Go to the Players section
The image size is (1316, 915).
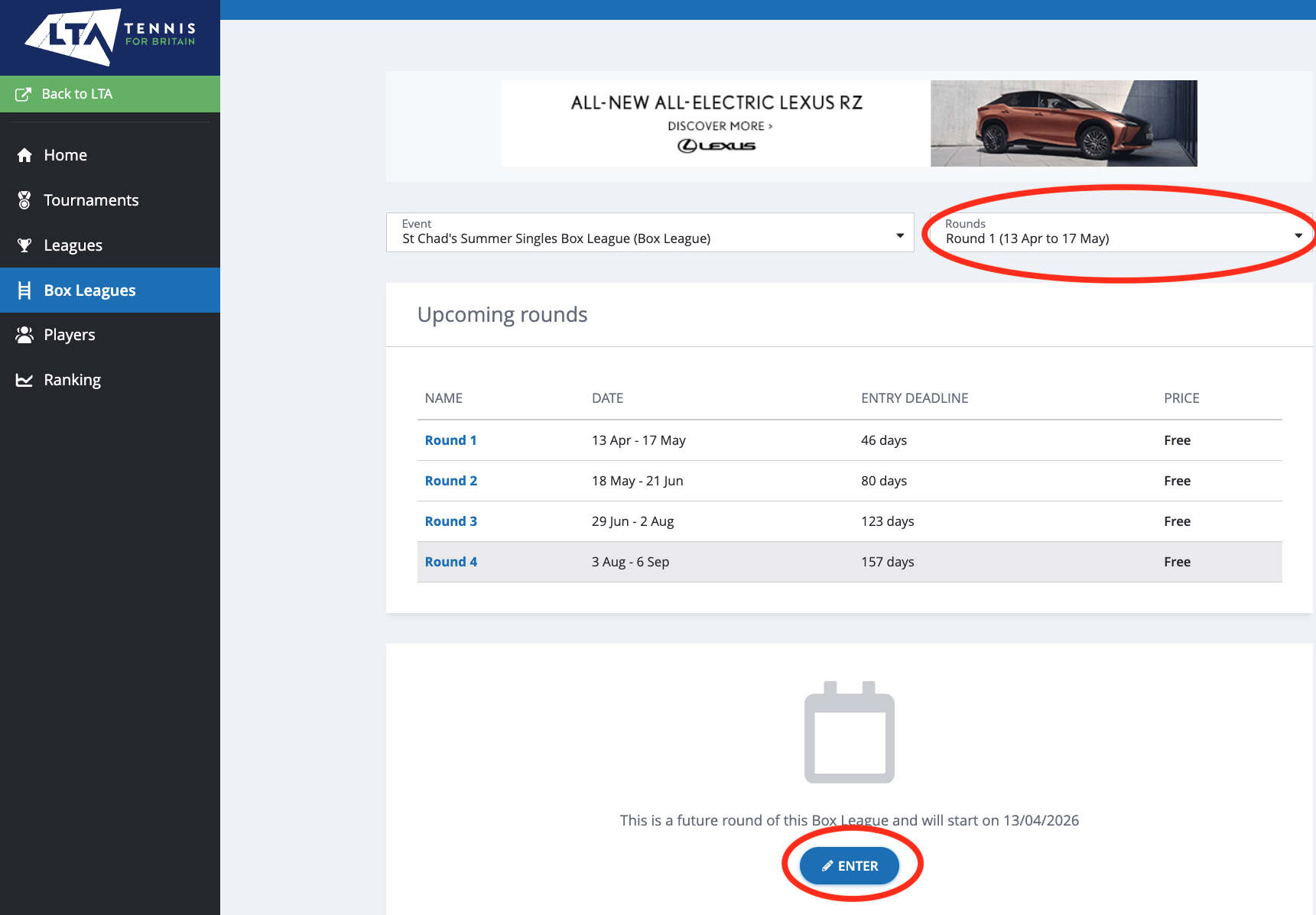point(70,335)
